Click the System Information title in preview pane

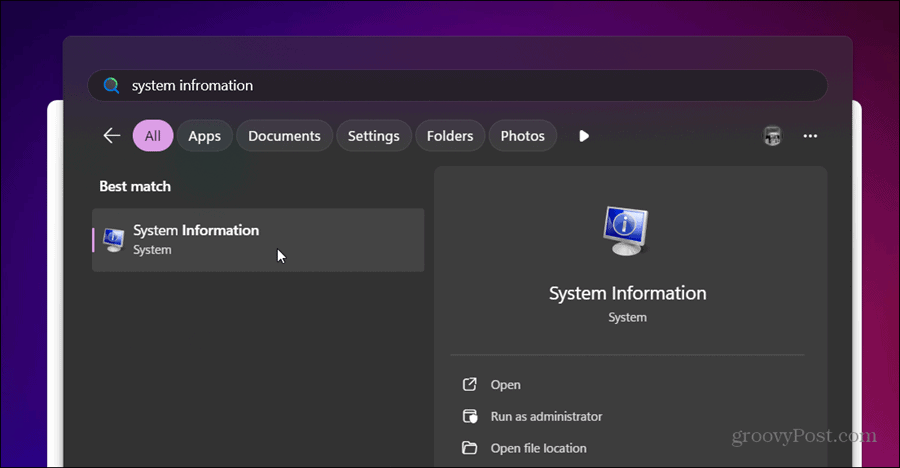[x=627, y=293]
